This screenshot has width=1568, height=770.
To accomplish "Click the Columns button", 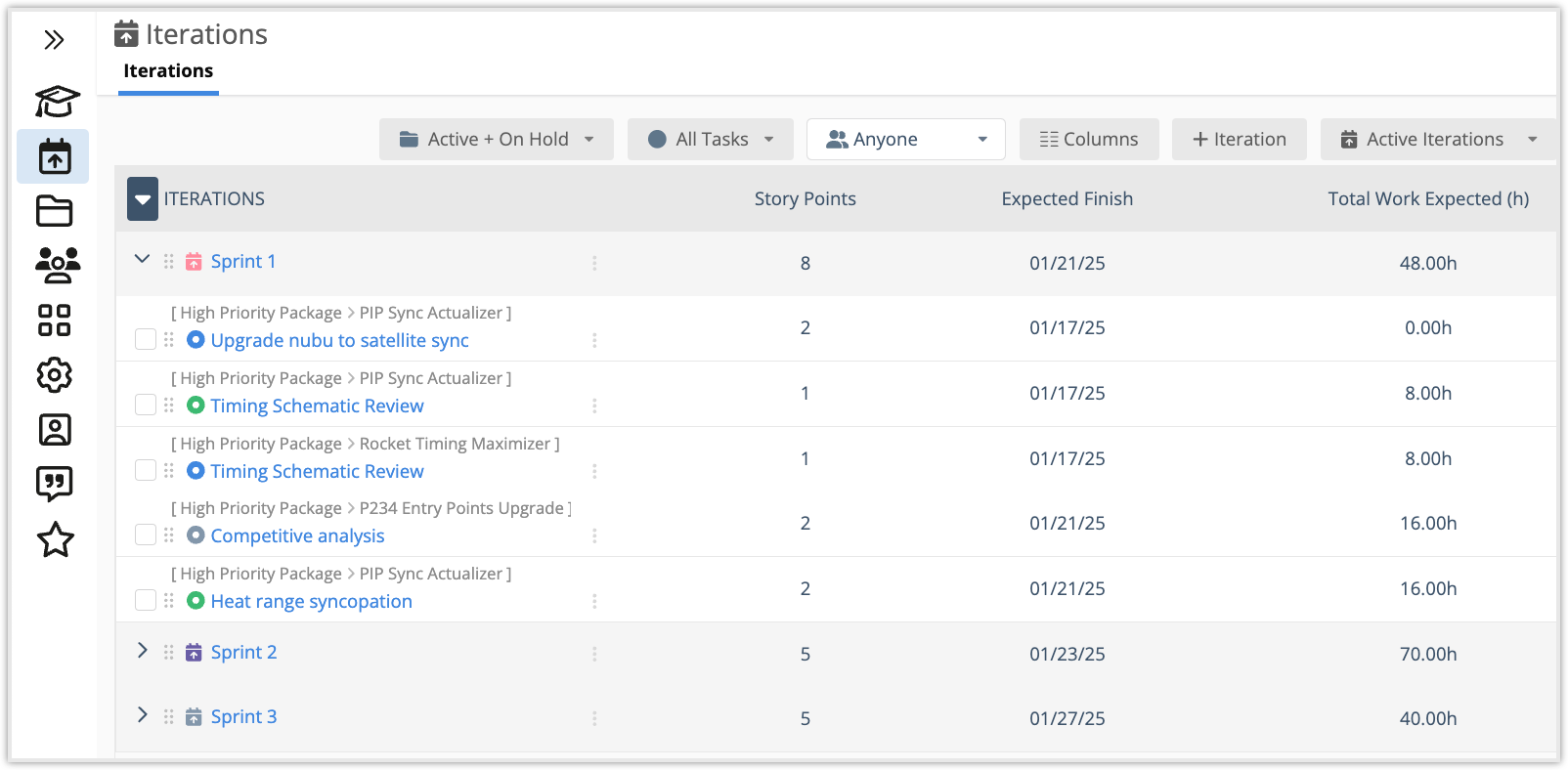I will coord(1089,140).
